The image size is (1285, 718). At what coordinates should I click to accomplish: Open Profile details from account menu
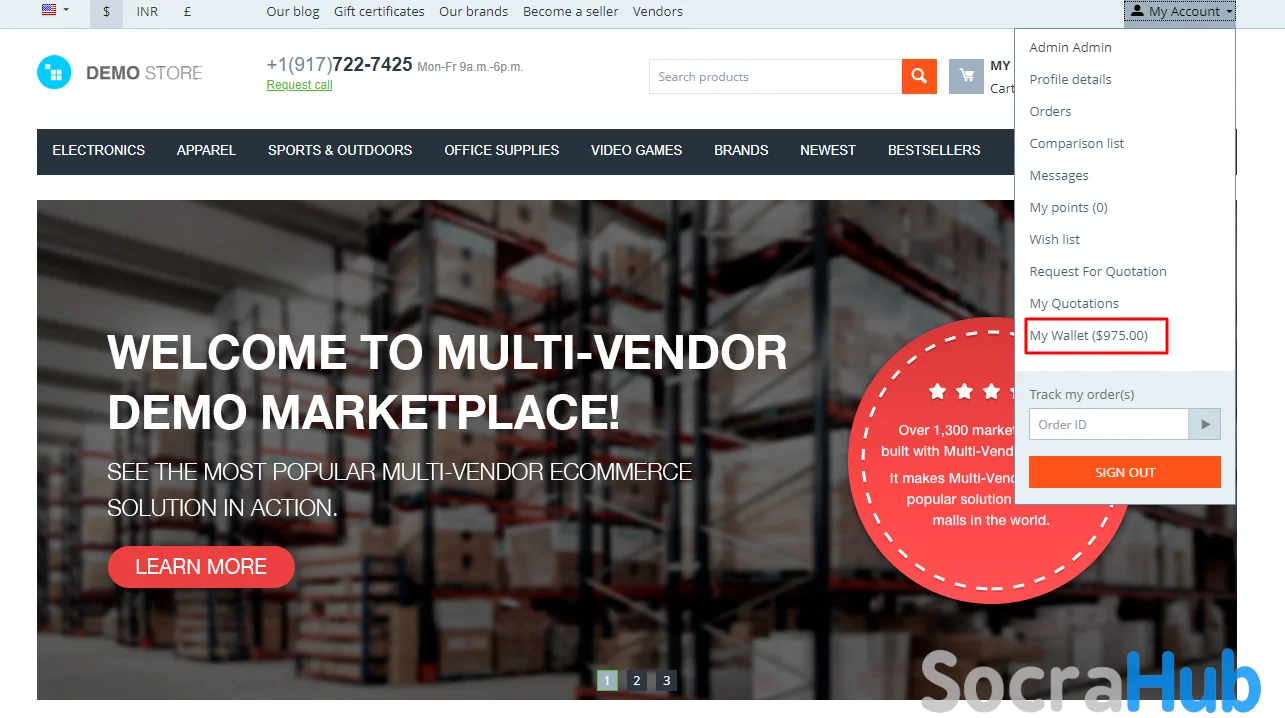click(x=1071, y=80)
